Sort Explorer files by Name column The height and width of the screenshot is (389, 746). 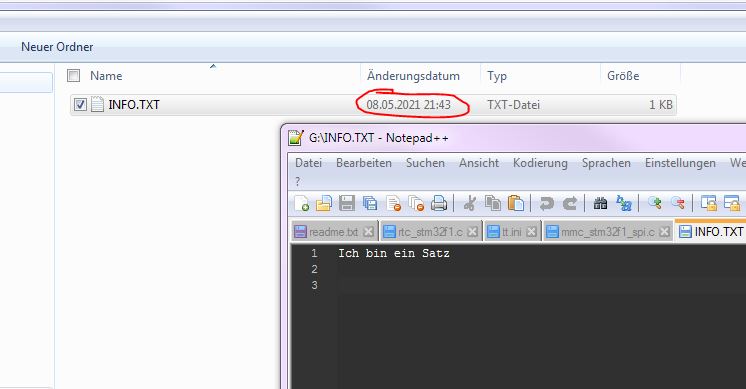tap(106, 76)
